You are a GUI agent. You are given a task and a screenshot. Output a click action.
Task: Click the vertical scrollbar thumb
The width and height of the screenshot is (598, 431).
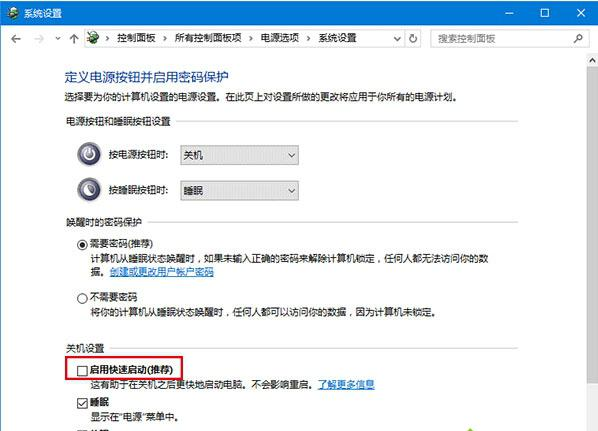coord(592,225)
